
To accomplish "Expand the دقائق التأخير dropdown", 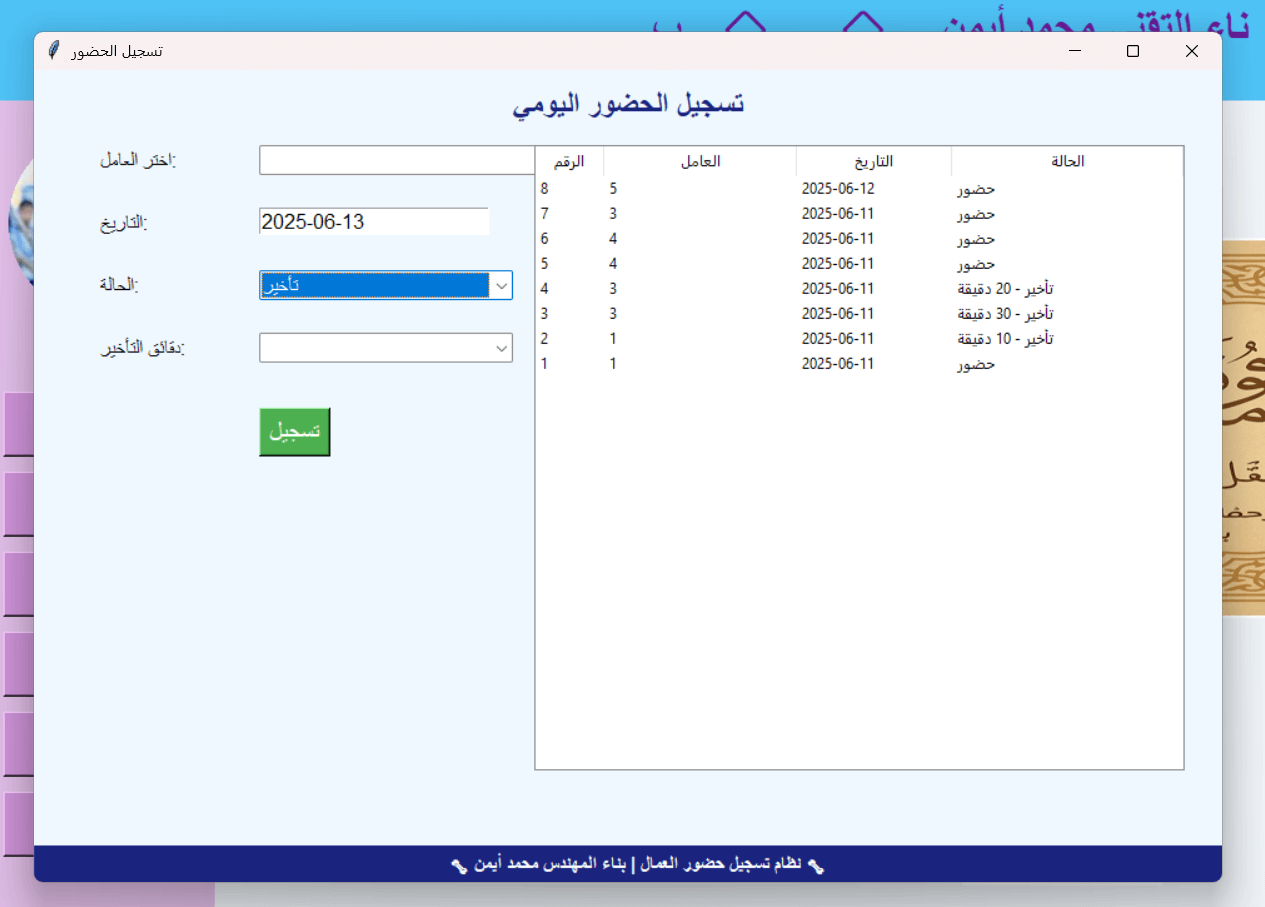I will pos(385,348).
